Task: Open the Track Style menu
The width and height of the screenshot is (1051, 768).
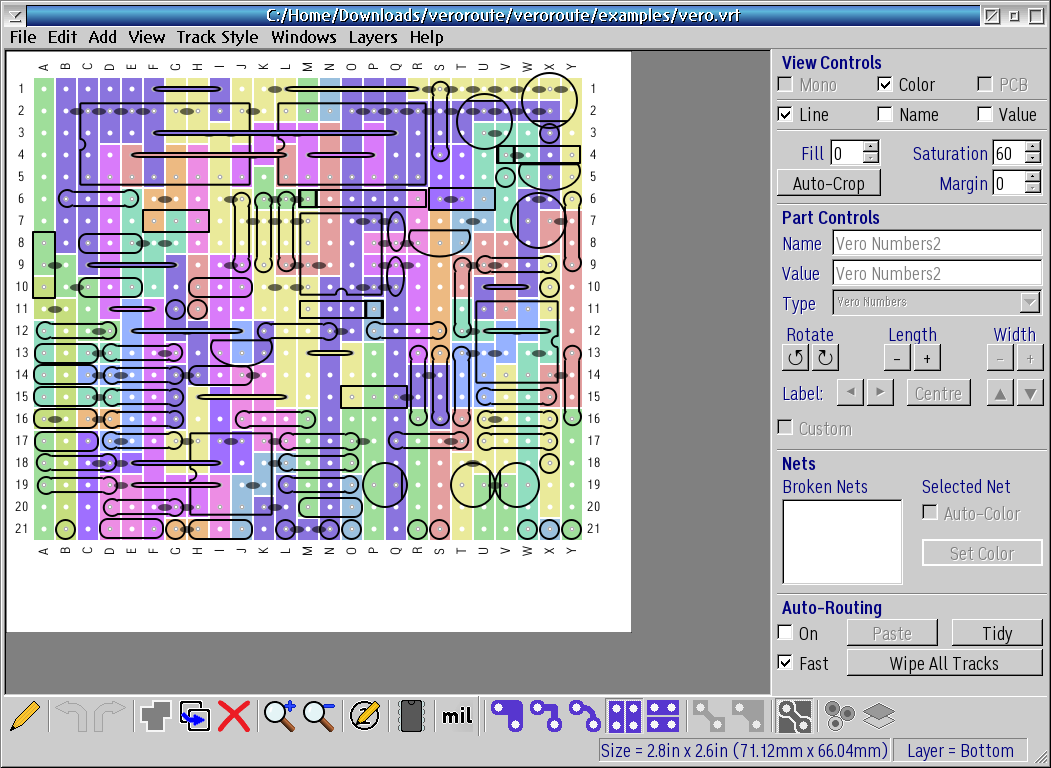Action: [x=217, y=37]
